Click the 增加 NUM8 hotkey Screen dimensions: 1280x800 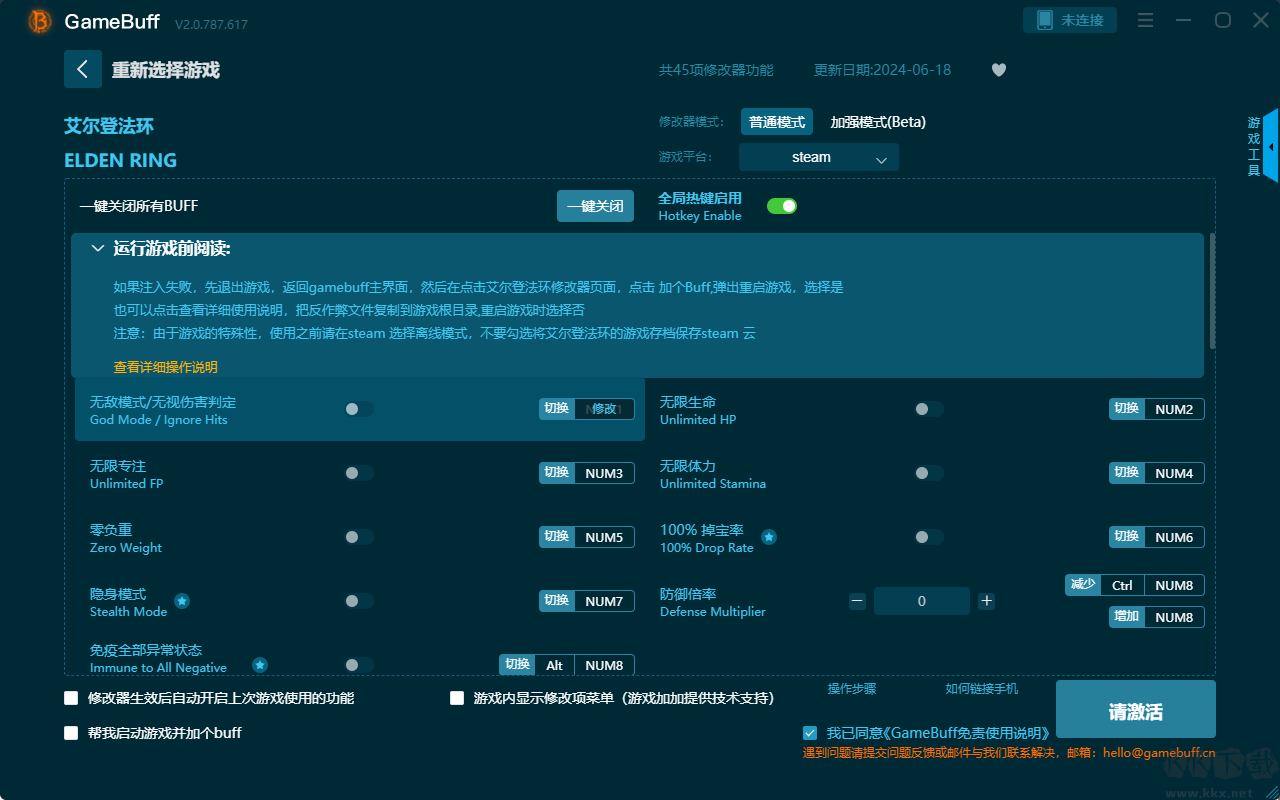point(1156,617)
